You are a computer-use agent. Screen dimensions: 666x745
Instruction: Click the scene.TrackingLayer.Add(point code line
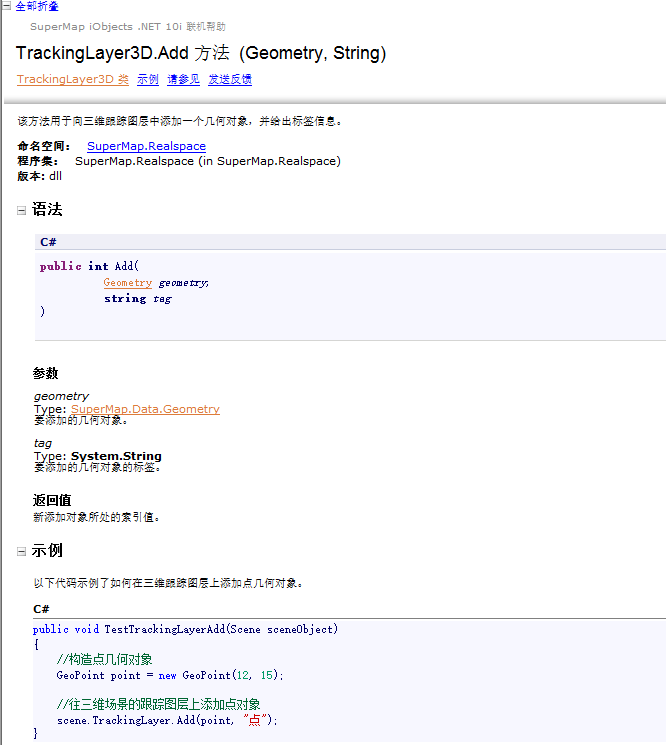pos(167,720)
